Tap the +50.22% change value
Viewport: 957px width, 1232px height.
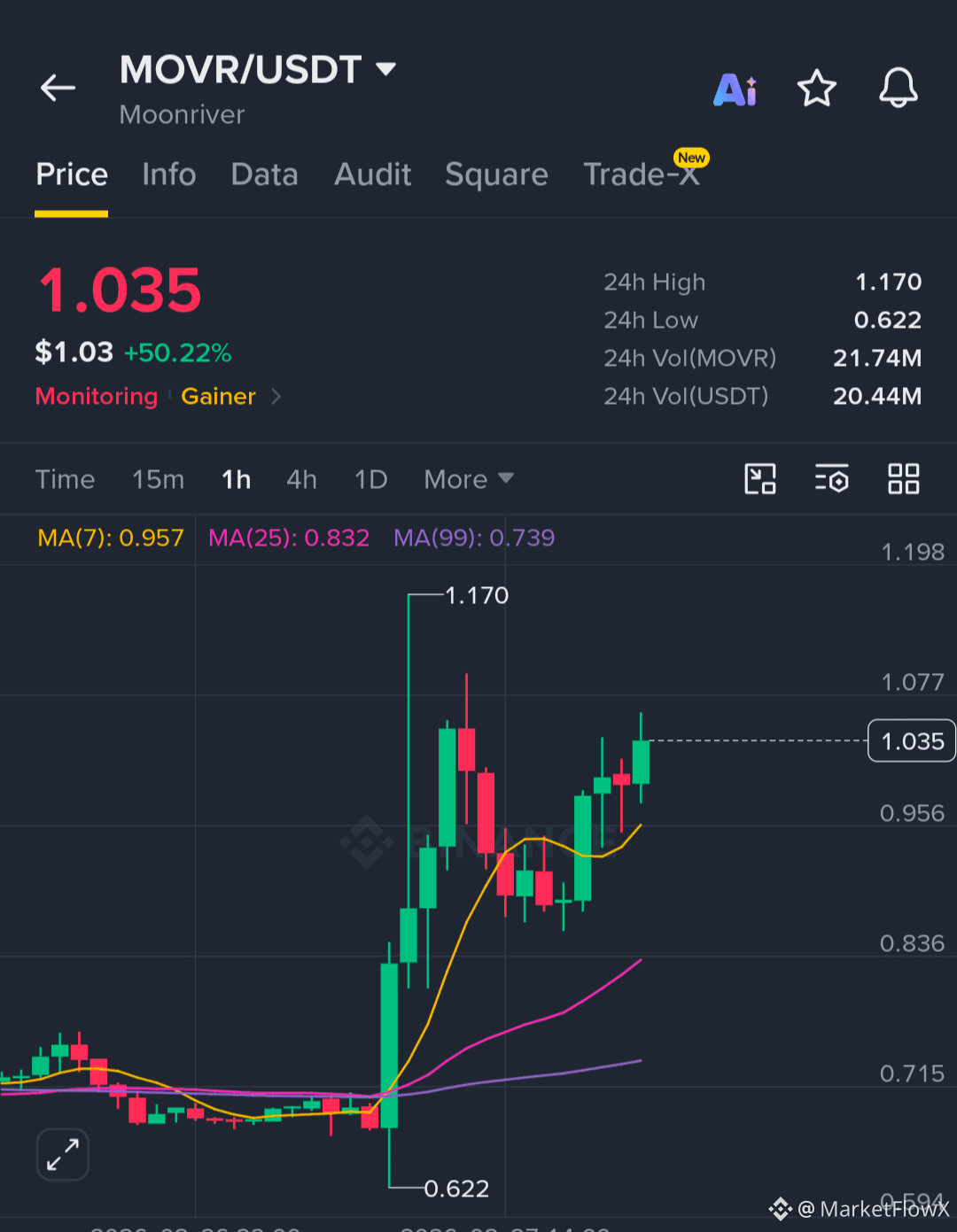(177, 353)
